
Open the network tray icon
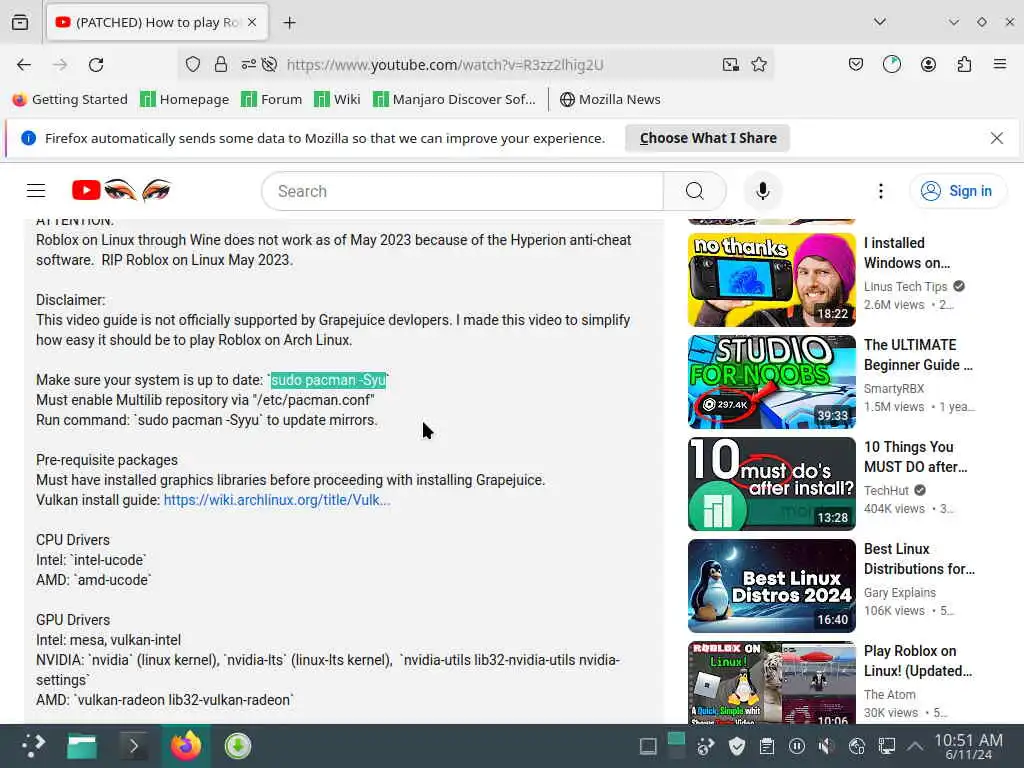[886, 746]
